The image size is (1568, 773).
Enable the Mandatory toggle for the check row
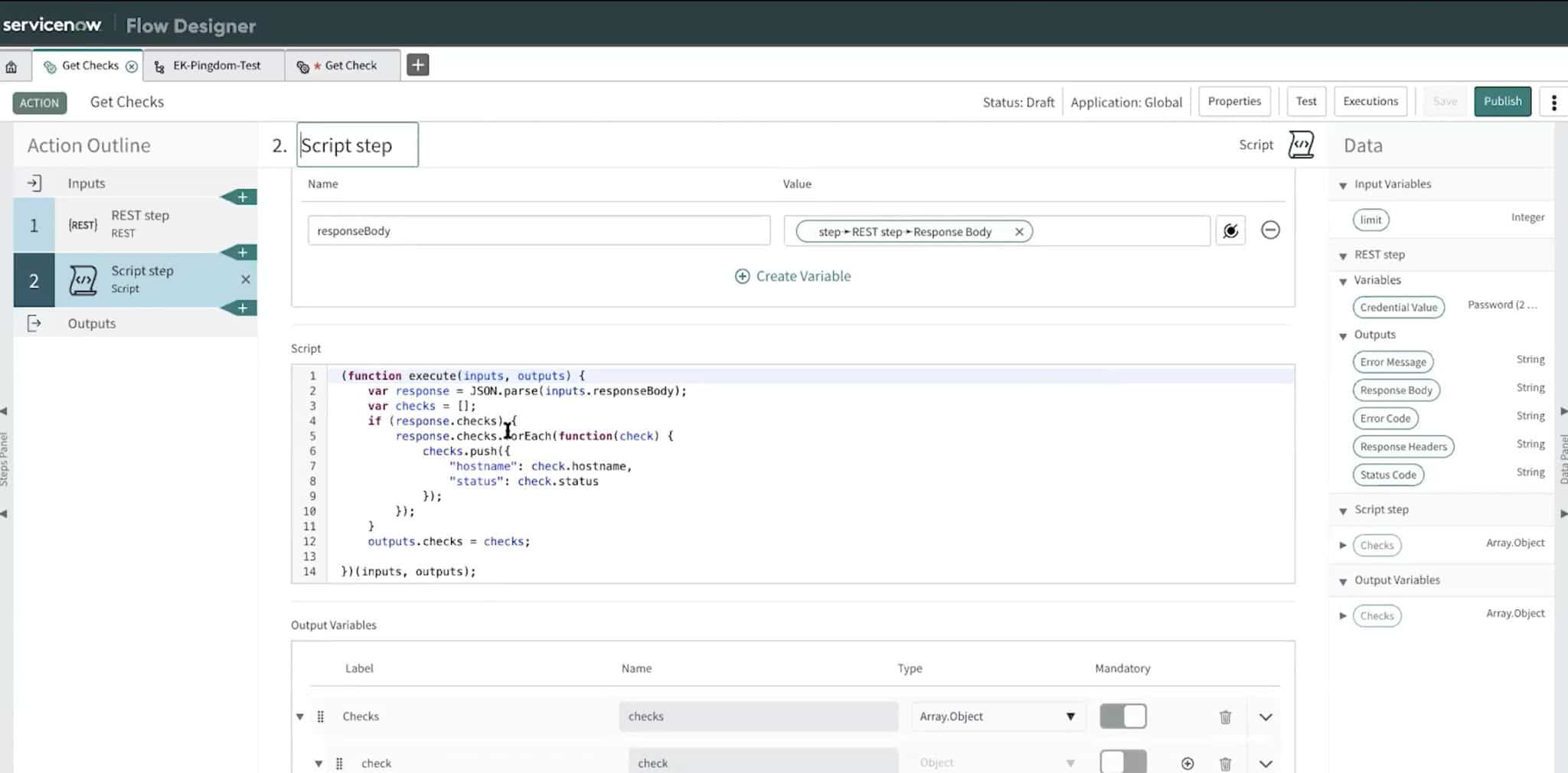[1122, 762]
